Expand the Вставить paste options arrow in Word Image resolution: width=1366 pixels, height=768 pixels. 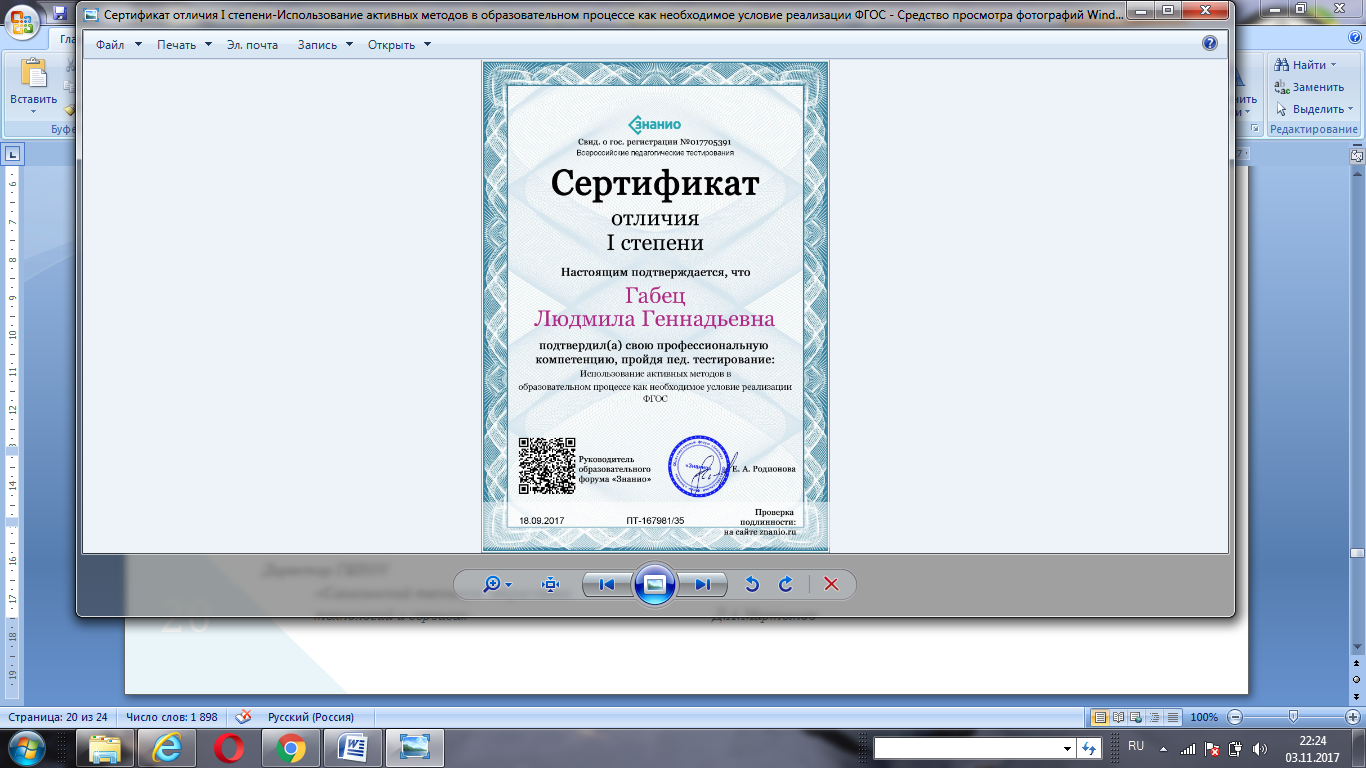click(x=33, y=112)
